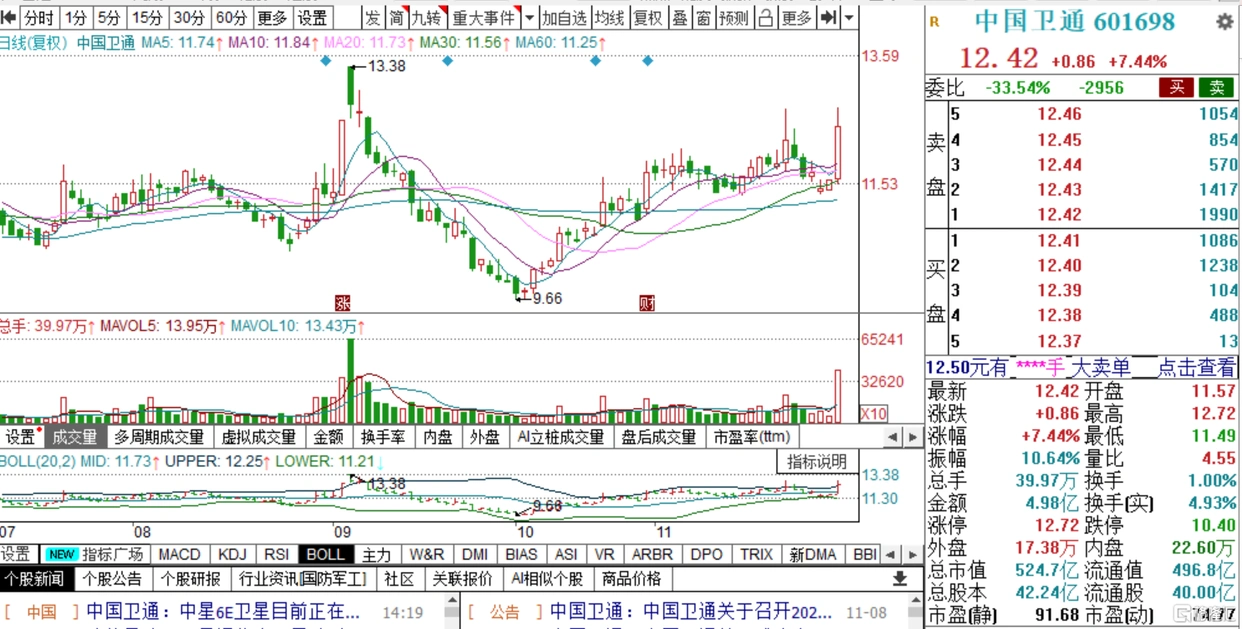Open the dropdown arrow after 重大事件

(x=529, y=18)
